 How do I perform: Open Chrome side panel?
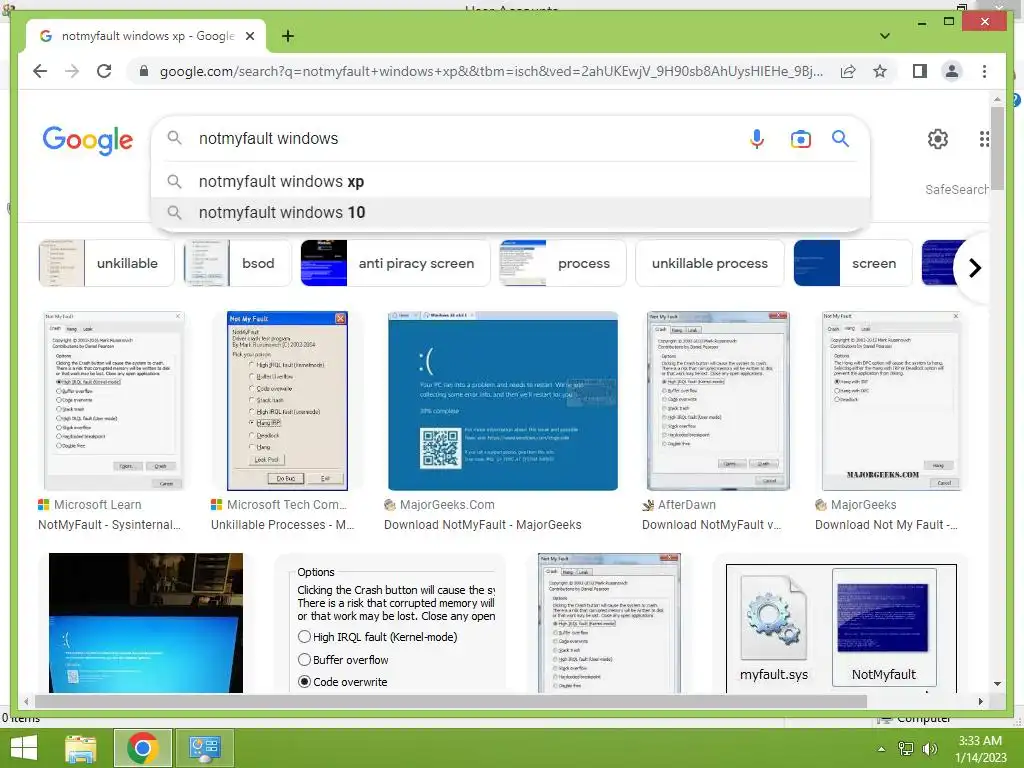click(920, 71)
